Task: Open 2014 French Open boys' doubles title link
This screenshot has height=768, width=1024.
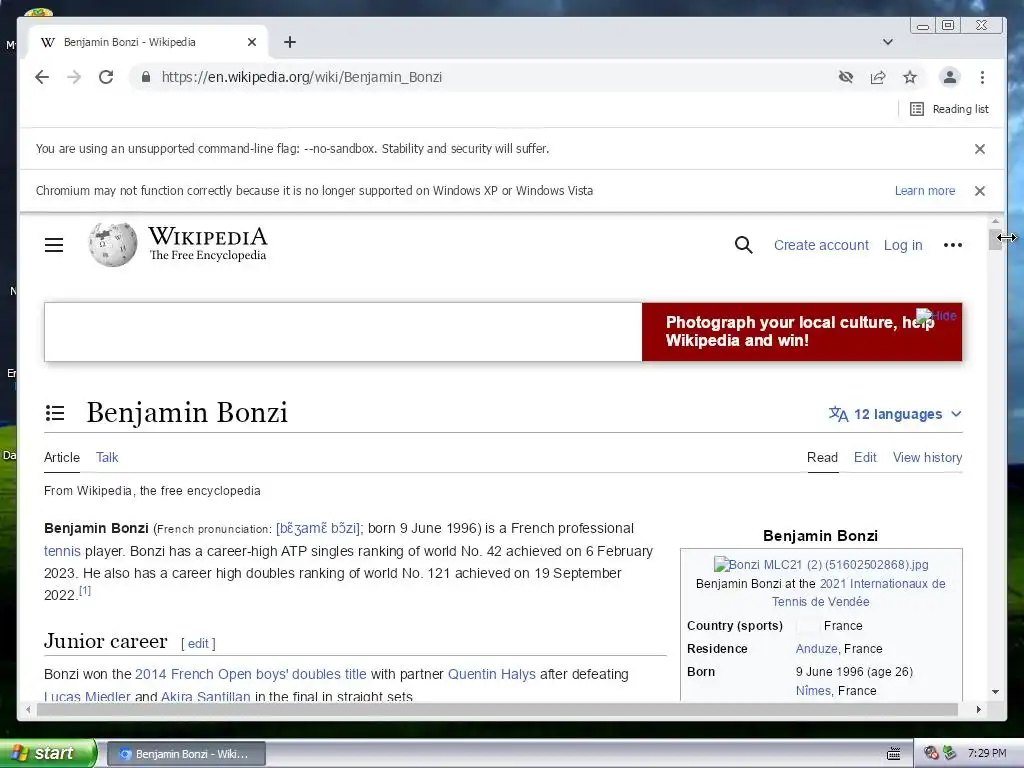Action: pyautogui.click(x=251, y=674)
